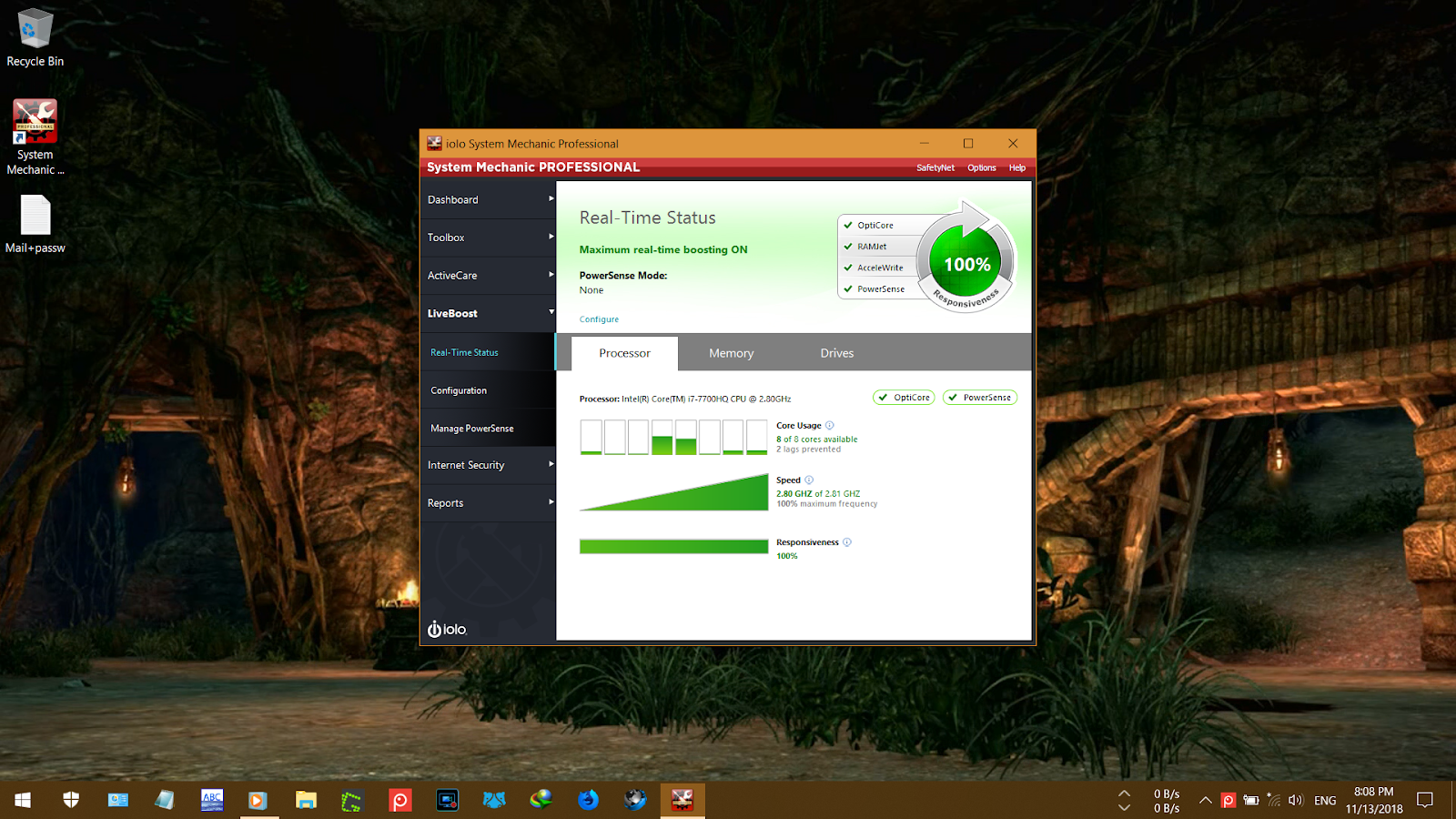The height and width of the screenshot is (819, 1456).
Task: Open the contact card app in the taskbar
Action: click(x=118, y=800)
